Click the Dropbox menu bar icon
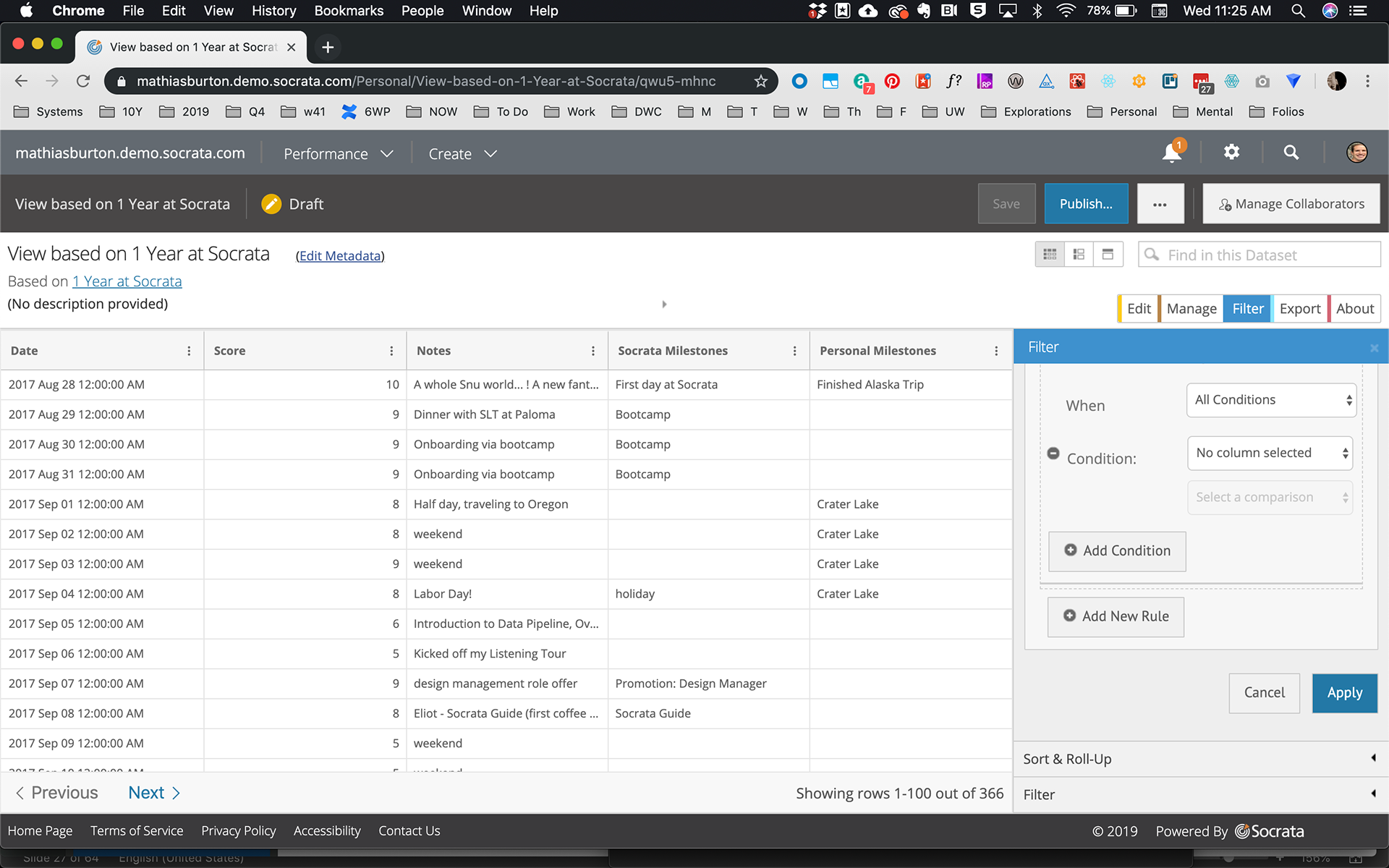This screenshot has width=1389, height=868. pyautogui.click(x=817, y=11)
